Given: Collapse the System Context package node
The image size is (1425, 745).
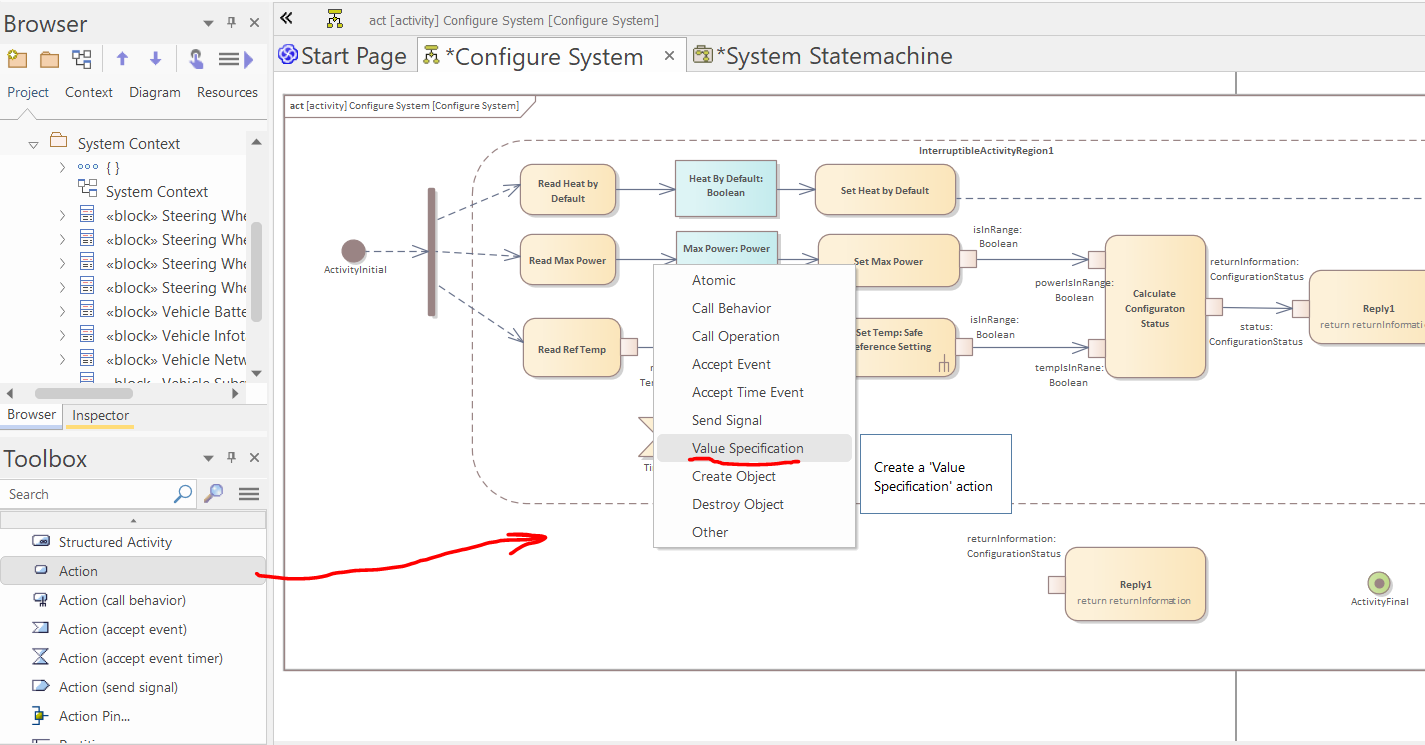Looking at the screenshot, I should click(x=33, y=144).
